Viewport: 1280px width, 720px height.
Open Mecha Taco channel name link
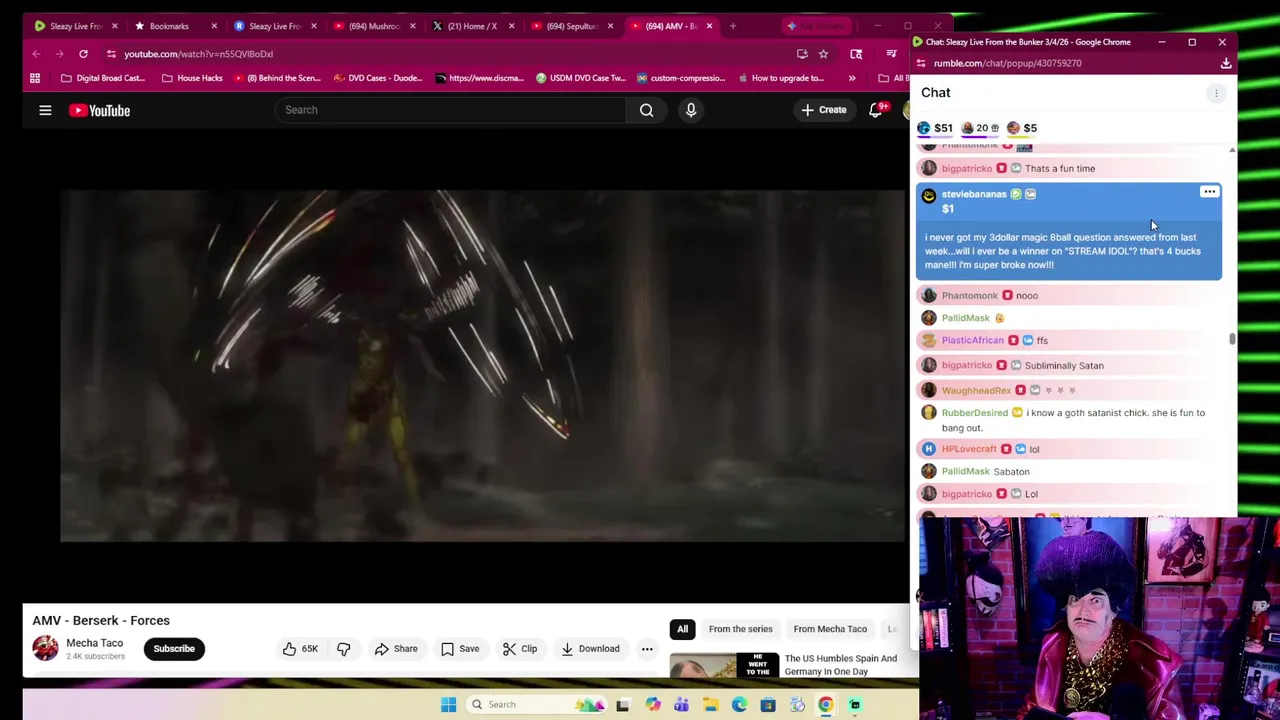(x=94, y=643)
